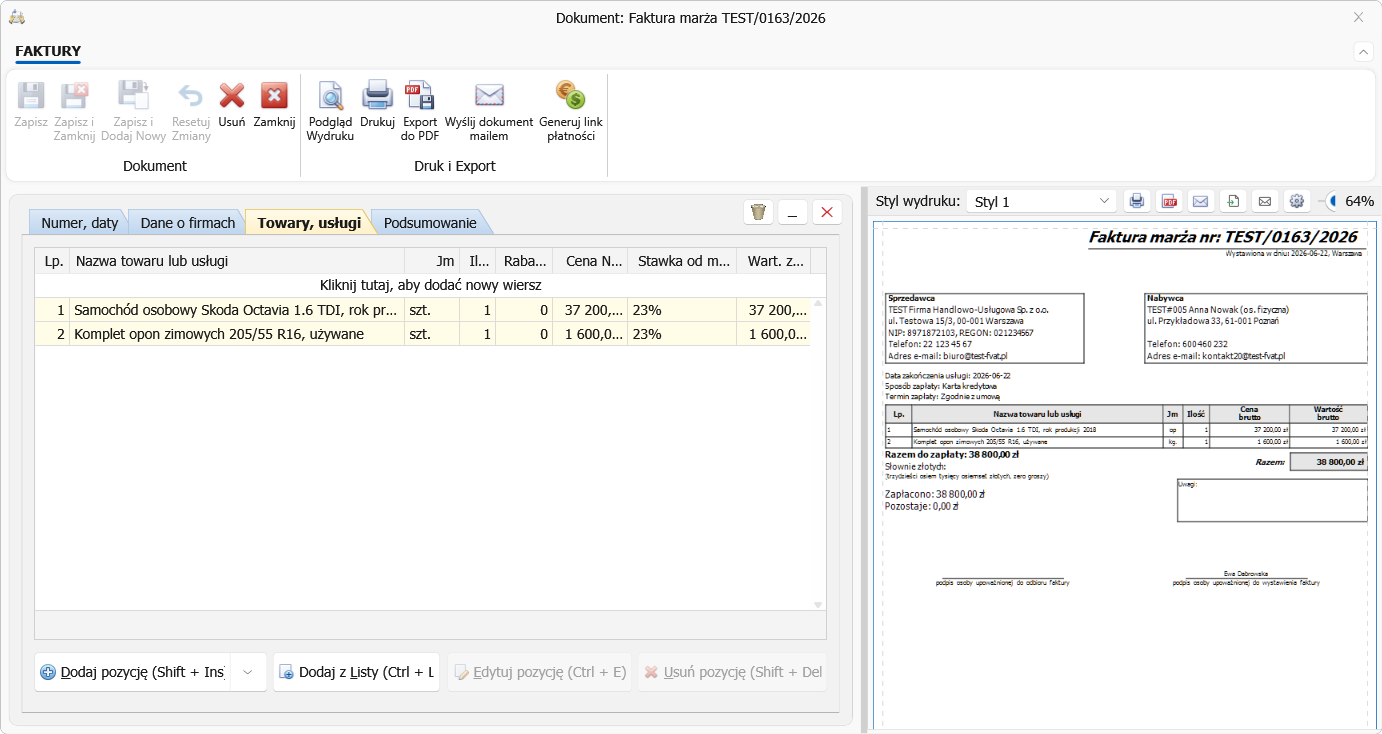Switch to the Podsumowanie tab

point(430,222)
